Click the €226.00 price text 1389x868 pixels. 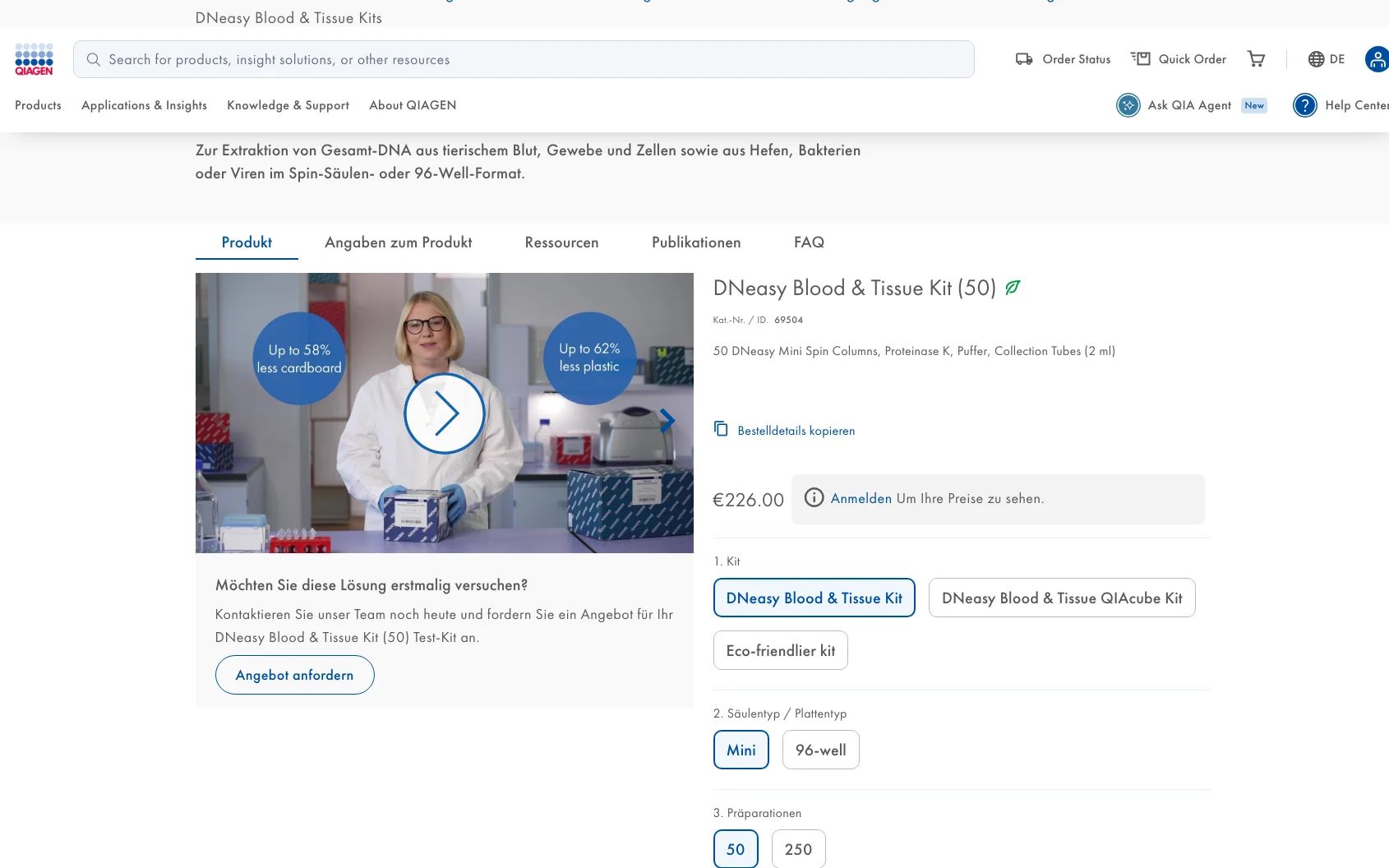[748, 500]
